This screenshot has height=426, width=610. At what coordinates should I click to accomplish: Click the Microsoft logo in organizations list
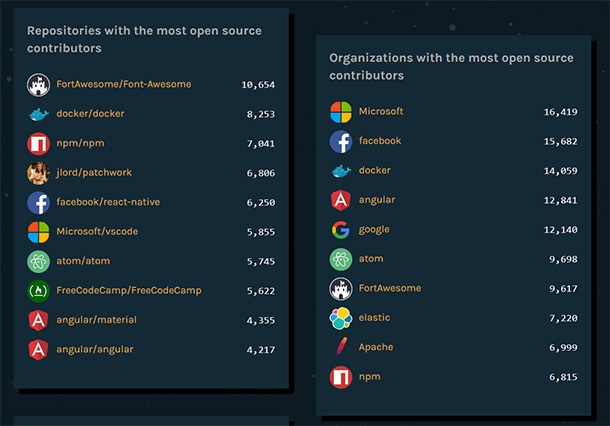pyautogui.click(x=341, y=112)
